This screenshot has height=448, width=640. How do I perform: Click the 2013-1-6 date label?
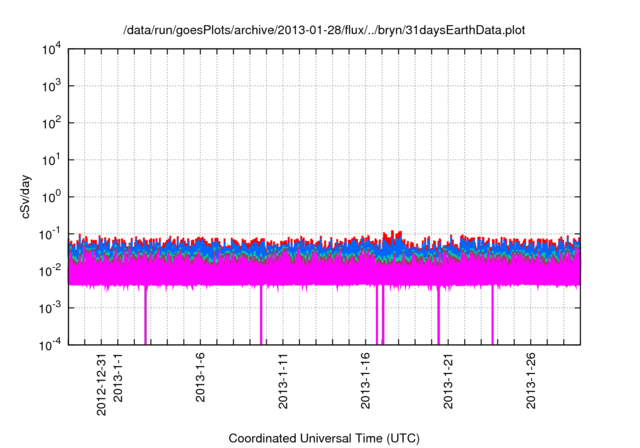200,378
